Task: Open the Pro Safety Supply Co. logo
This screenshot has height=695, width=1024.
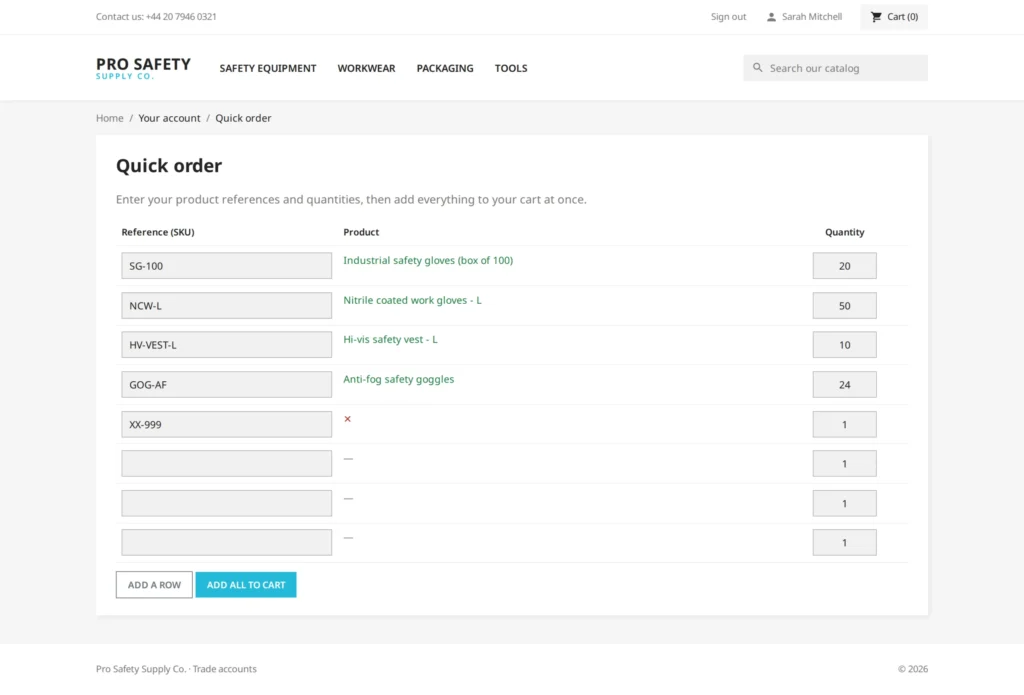Action: click(143, 68)
